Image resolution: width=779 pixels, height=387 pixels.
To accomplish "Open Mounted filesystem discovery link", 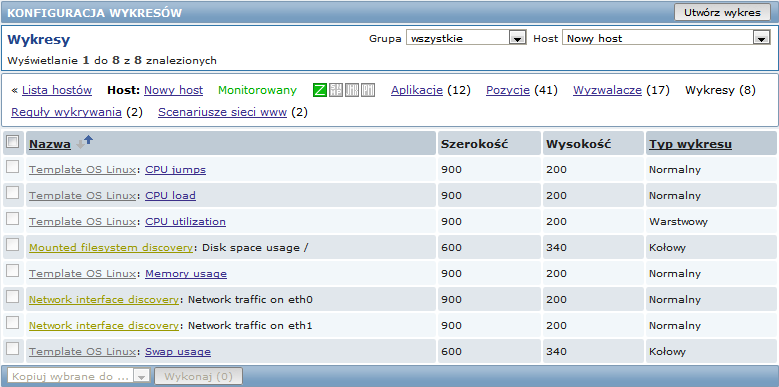I will pos(111,247).
